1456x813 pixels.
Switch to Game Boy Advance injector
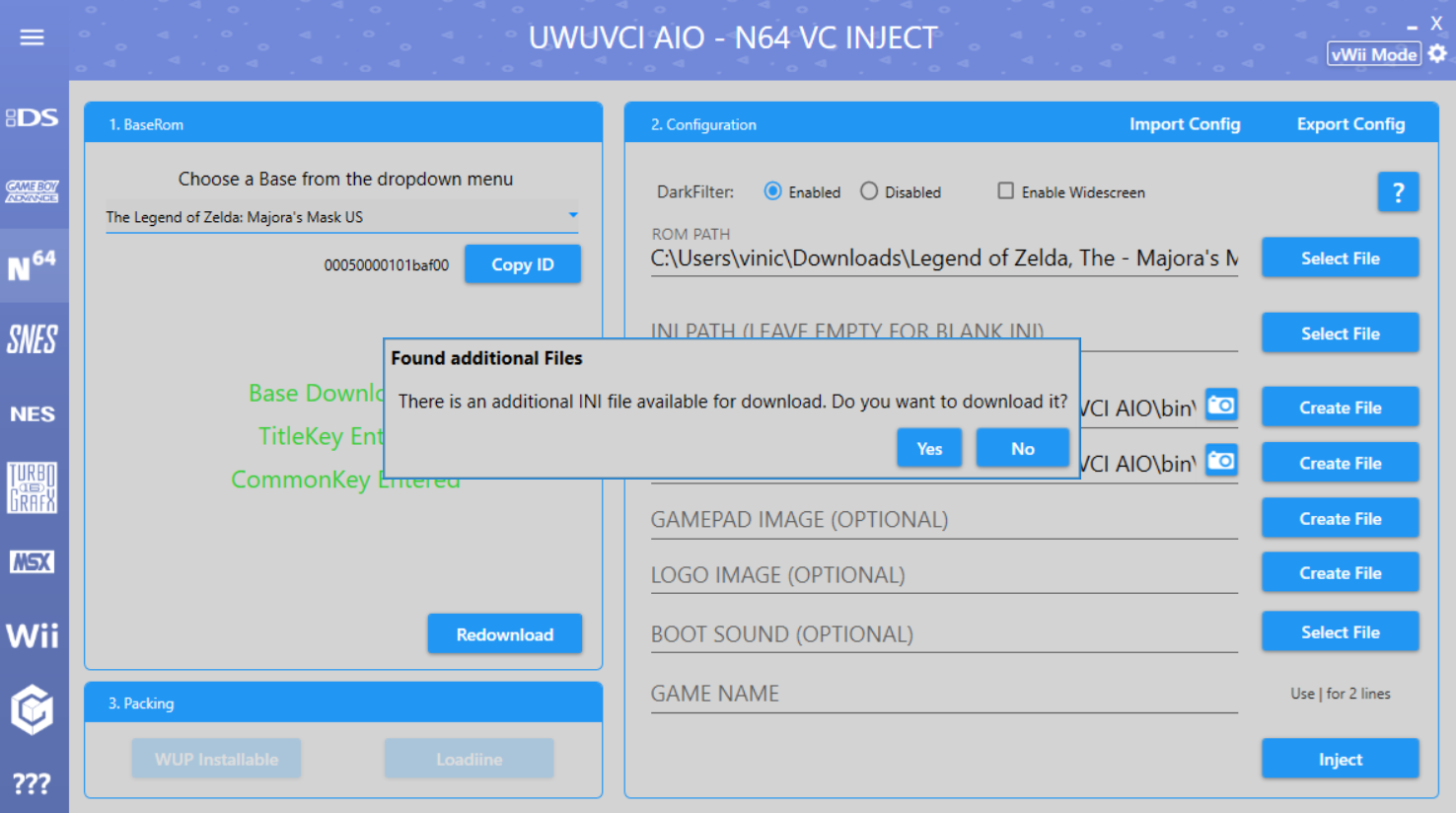coord(33,191)
